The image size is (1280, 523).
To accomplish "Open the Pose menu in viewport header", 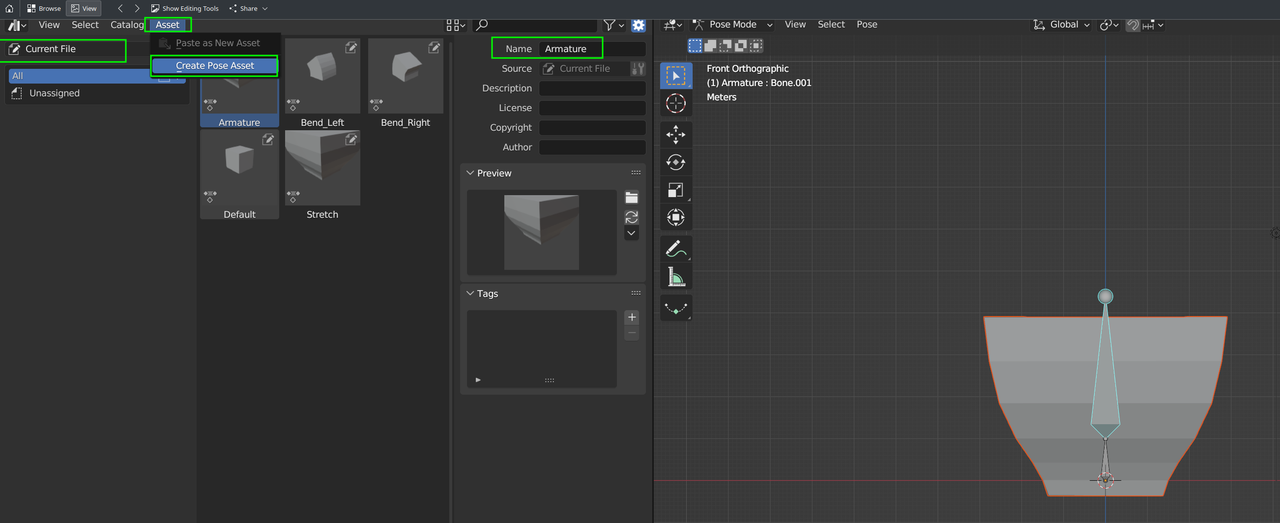I will [867, 25].
